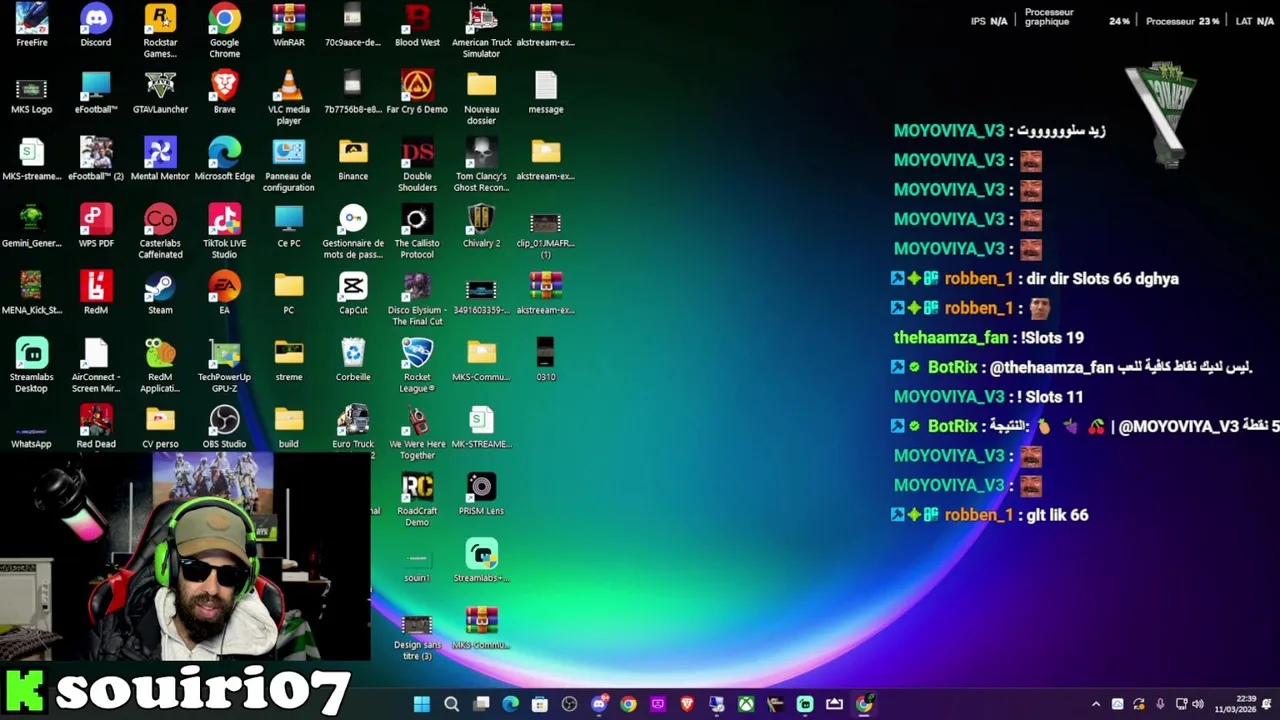
Task: Open the Ce PC icon
Action: pos(289,227)
